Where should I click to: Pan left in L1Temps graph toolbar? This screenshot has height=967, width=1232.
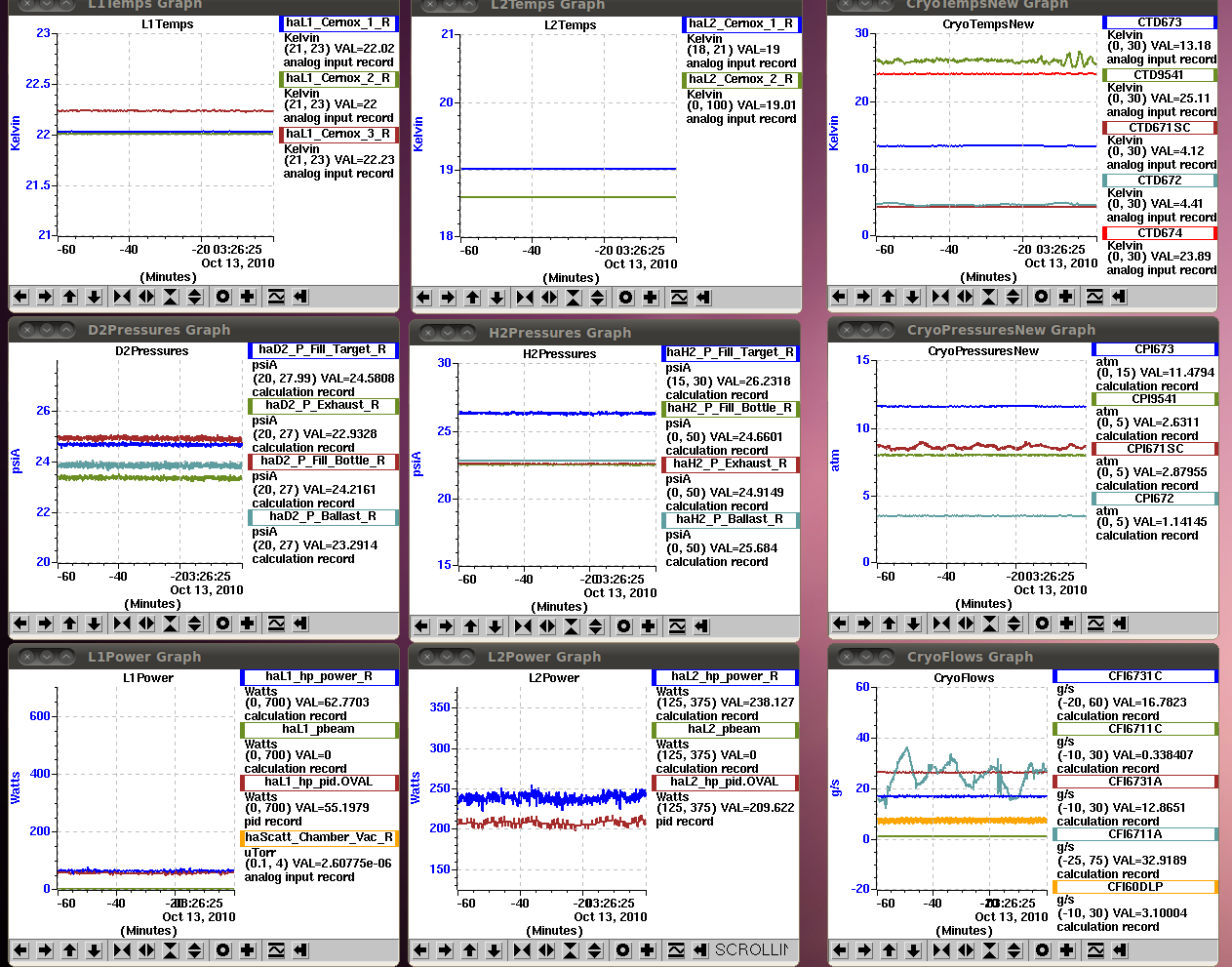(20, 297)
